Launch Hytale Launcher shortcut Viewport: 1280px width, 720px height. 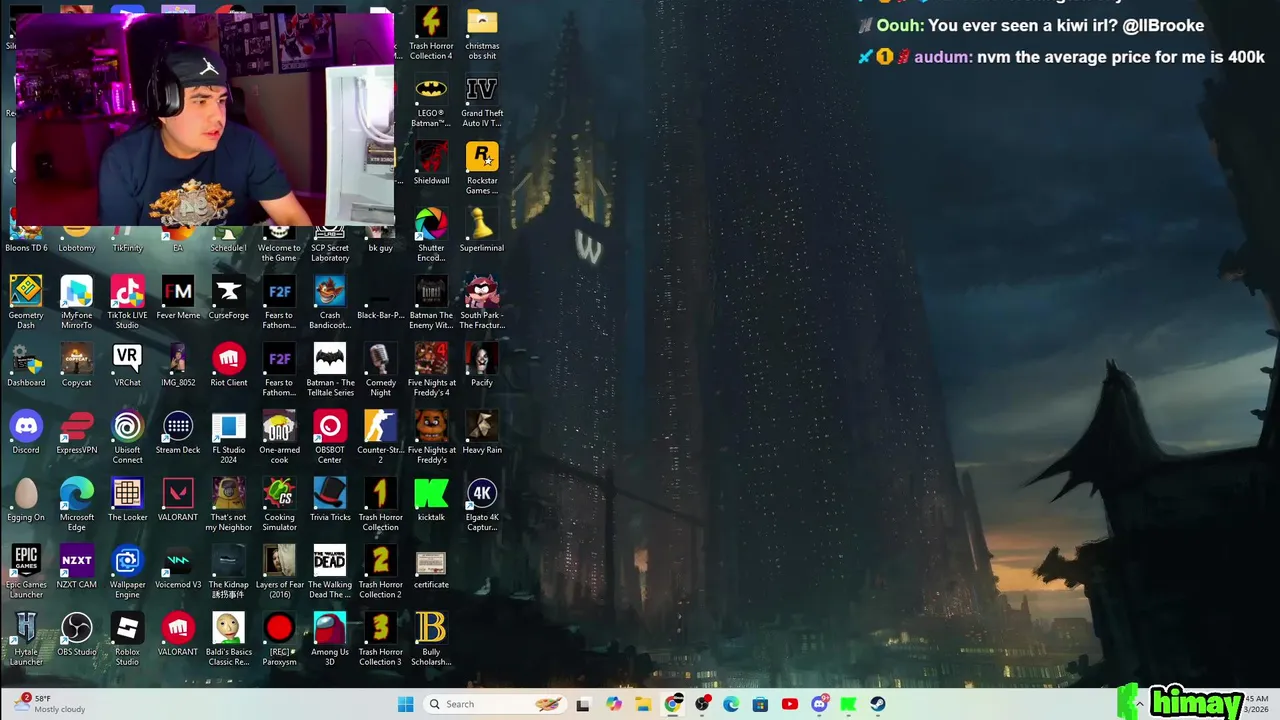coord(26,638)
